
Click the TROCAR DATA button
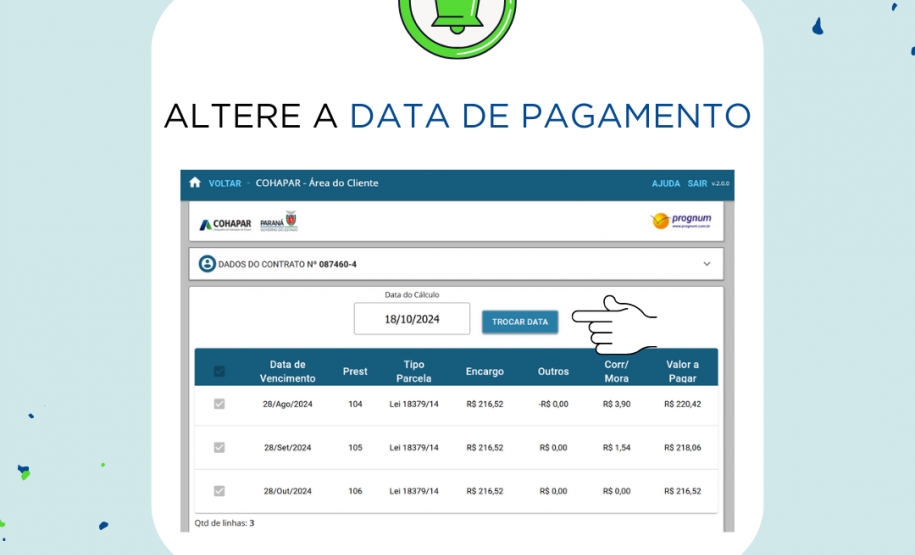point(520,322)
